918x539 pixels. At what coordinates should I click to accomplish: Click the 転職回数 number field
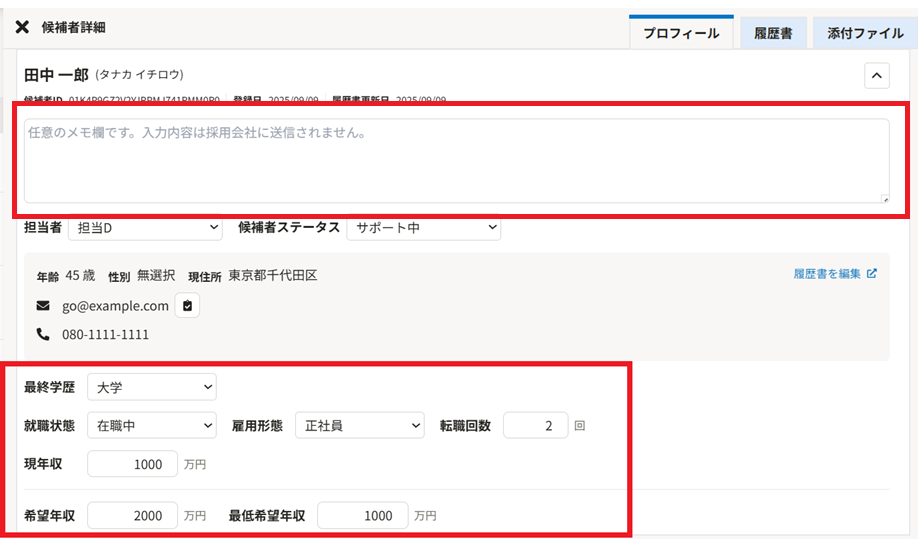(x=535, y=425)
